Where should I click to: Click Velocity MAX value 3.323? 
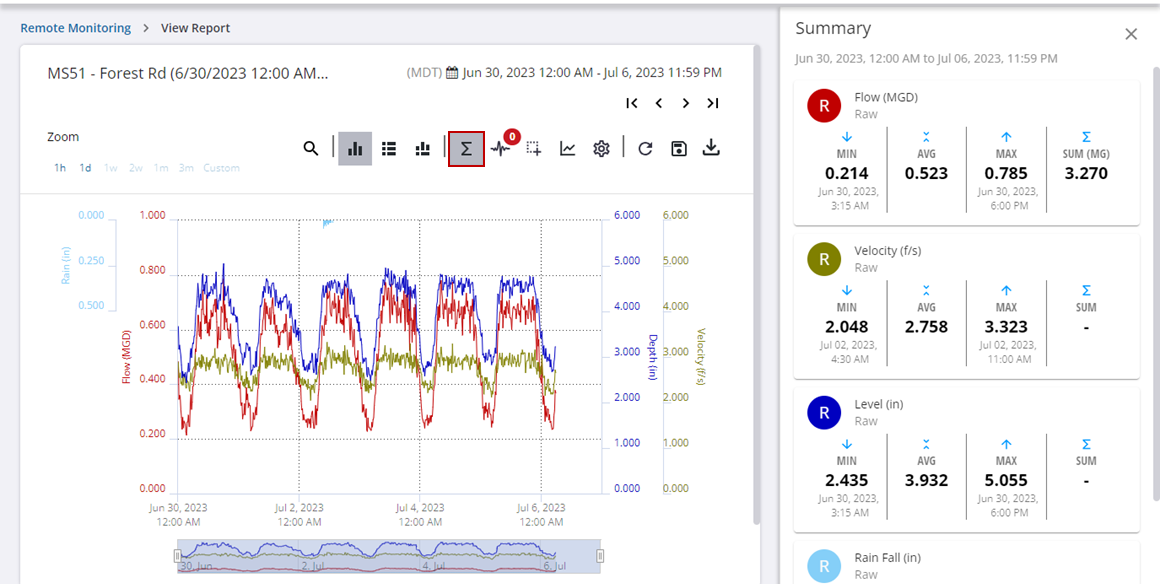(x=1006, y=326)
